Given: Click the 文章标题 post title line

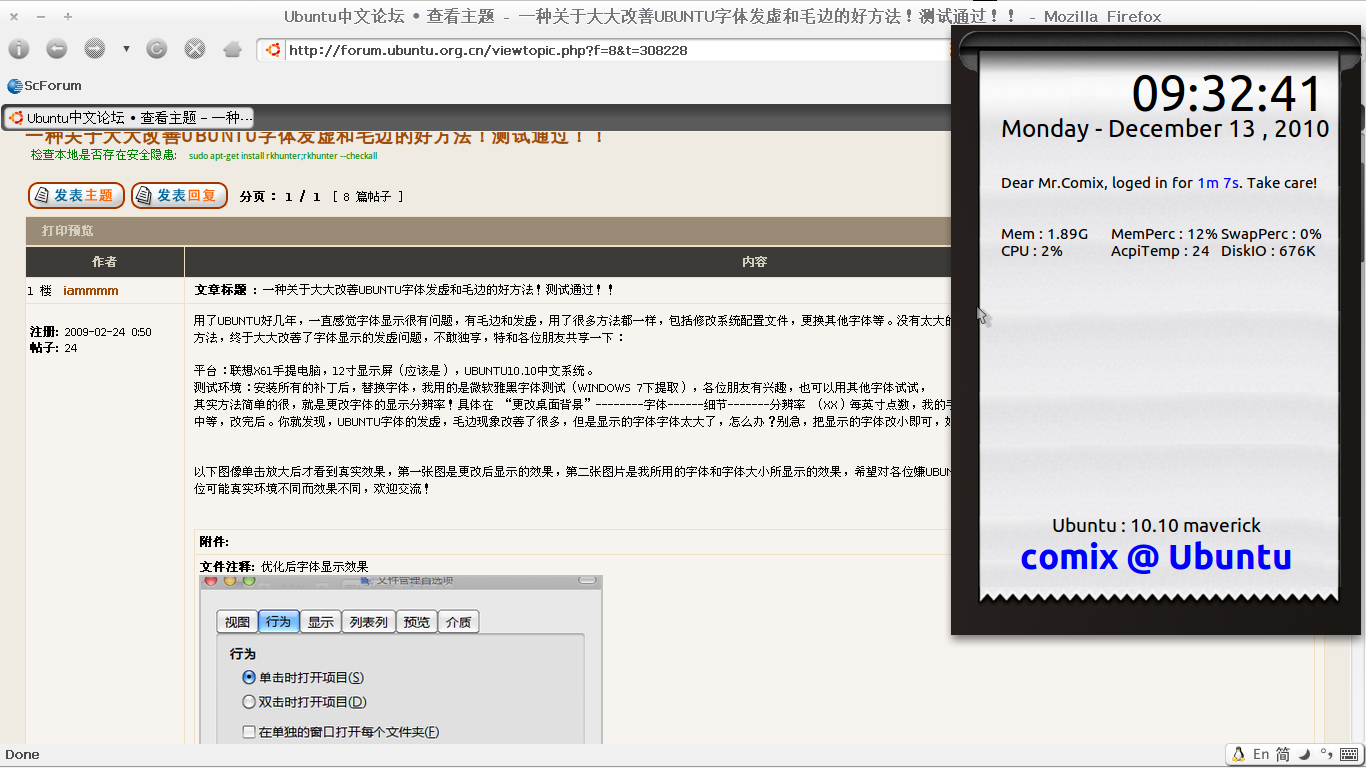Looking at the screenshot, I should point(404,290).
